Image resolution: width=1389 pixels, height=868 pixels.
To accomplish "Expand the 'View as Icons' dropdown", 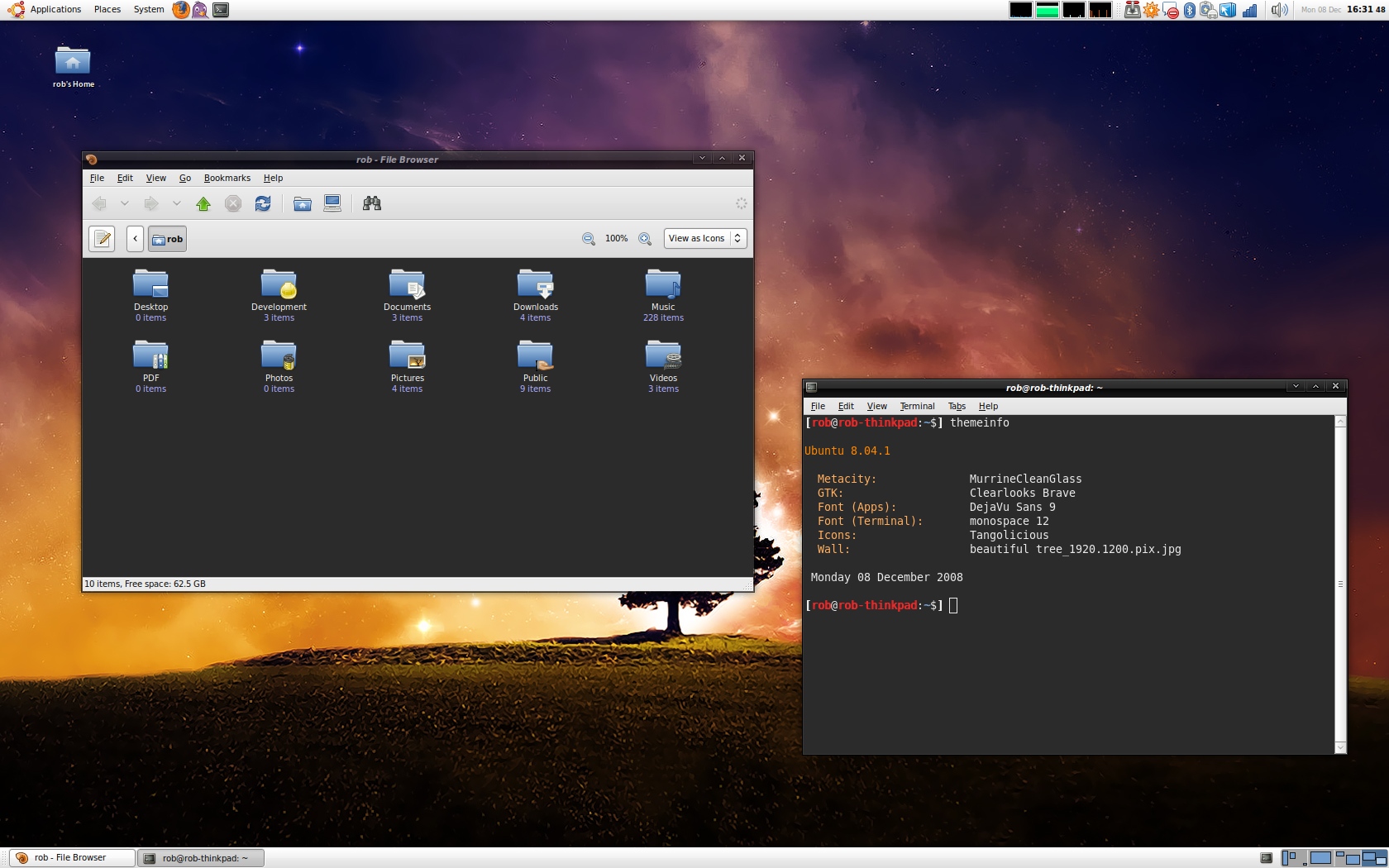I will click(705, 239).
